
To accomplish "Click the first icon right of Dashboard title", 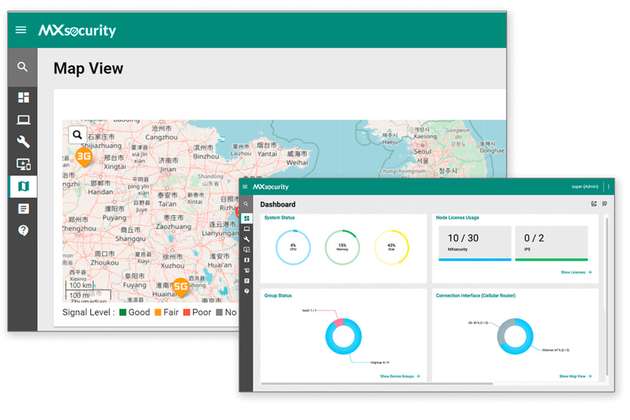I will pyautogui.click(x=594, y=204).
